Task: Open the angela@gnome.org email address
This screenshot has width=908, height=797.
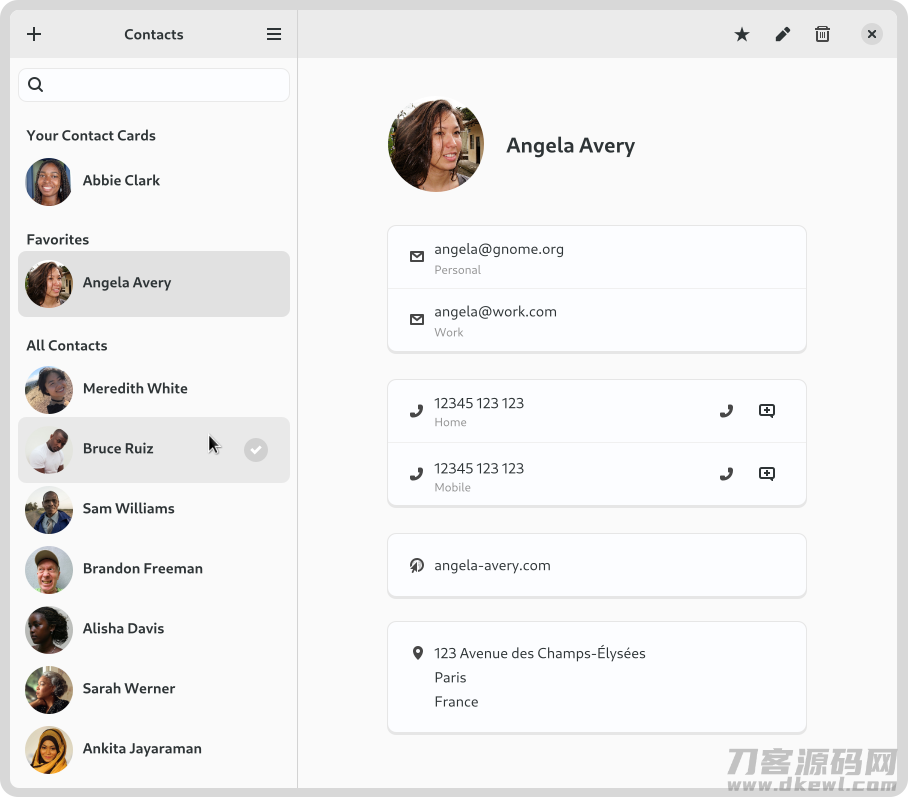Action: [596, 257]
